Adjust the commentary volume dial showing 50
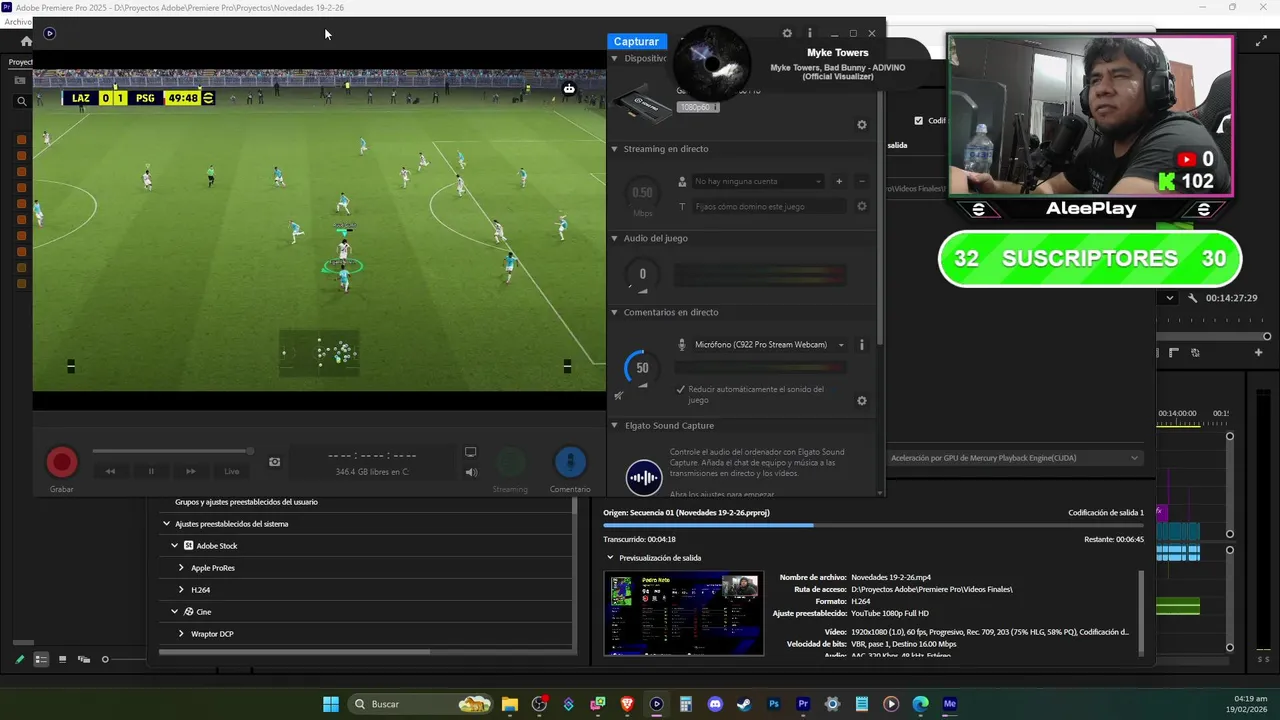Image resolution: width=1280 pixels, height=720 pixels. pyautogui.click(x=642, y=368)
